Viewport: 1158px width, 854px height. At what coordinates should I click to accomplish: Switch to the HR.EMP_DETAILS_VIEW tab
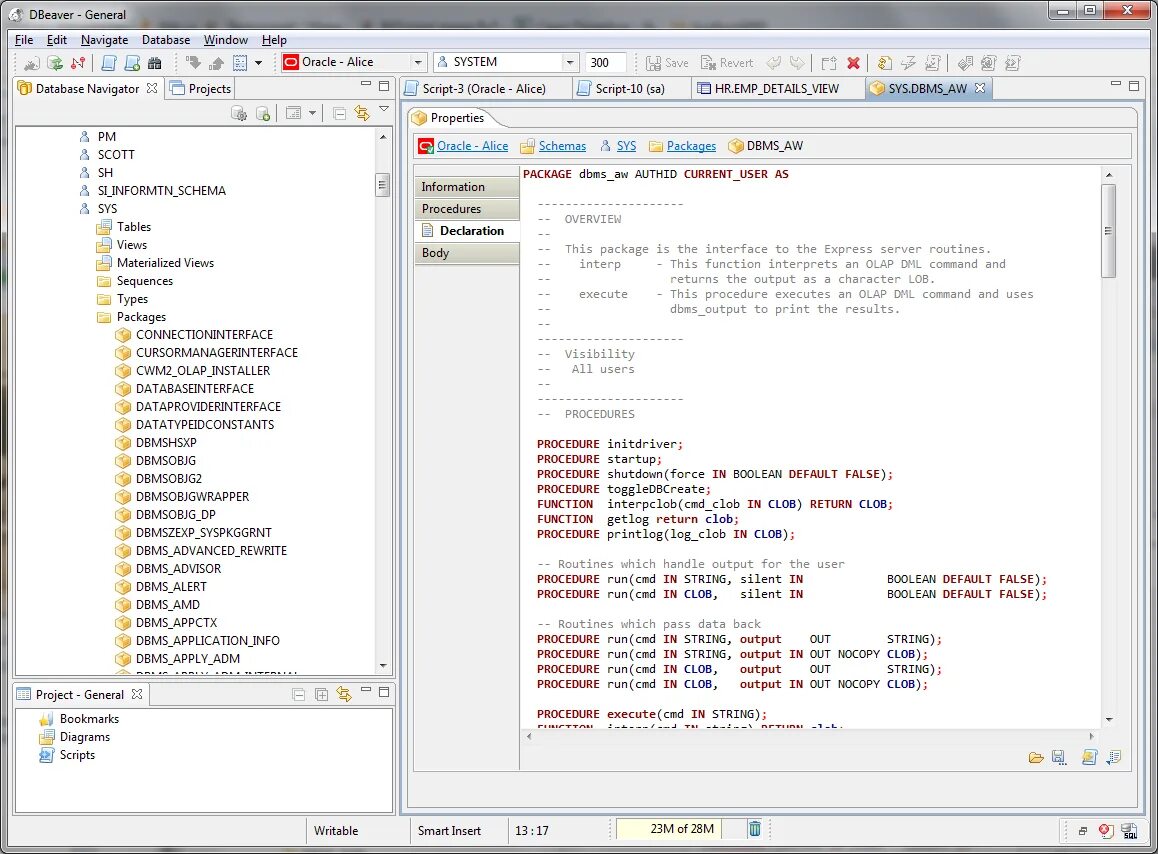pyautogui.click(x=776, y=89)
